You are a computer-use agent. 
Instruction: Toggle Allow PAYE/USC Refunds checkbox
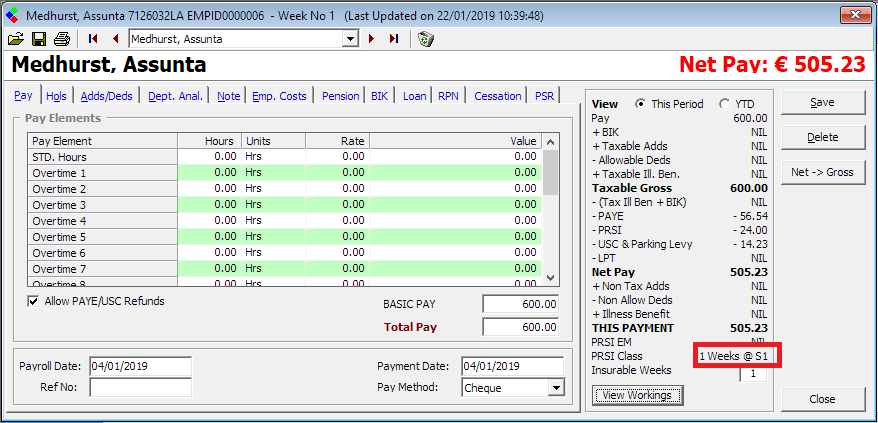[33, 301]
